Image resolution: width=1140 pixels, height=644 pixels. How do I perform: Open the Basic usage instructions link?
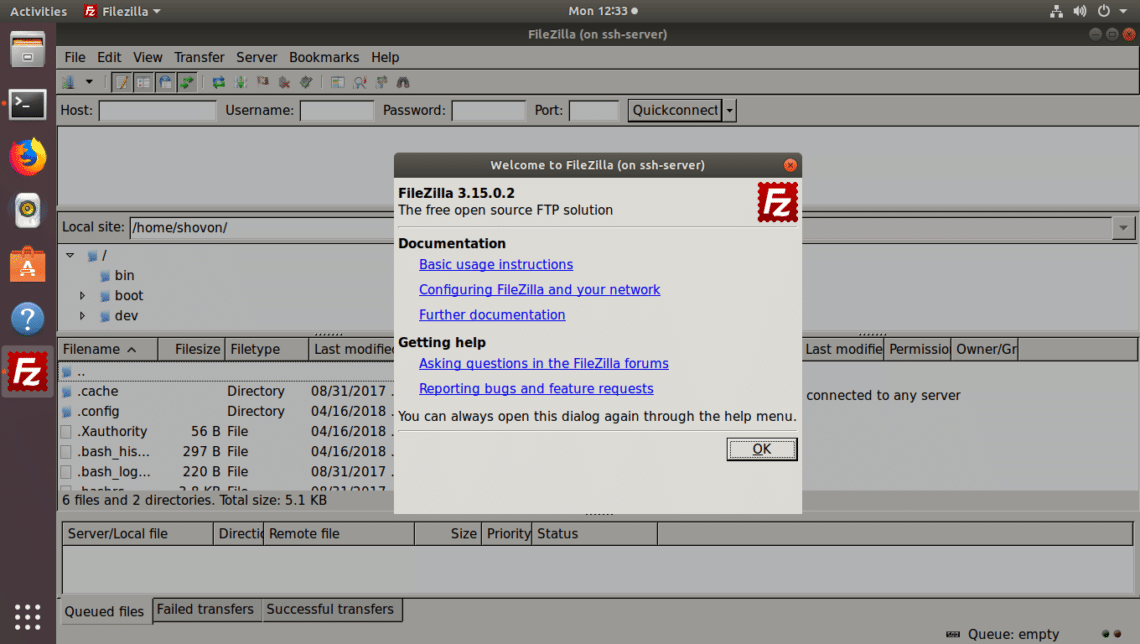495,265
